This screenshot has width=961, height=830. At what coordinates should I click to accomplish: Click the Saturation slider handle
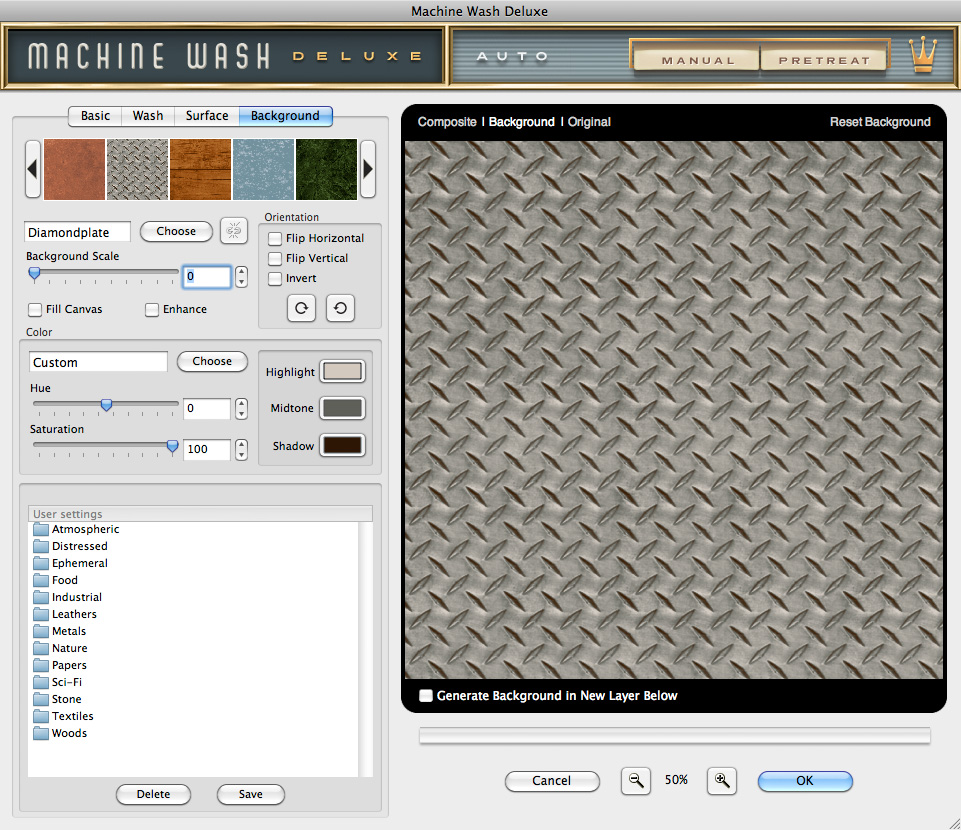[173, 446]
